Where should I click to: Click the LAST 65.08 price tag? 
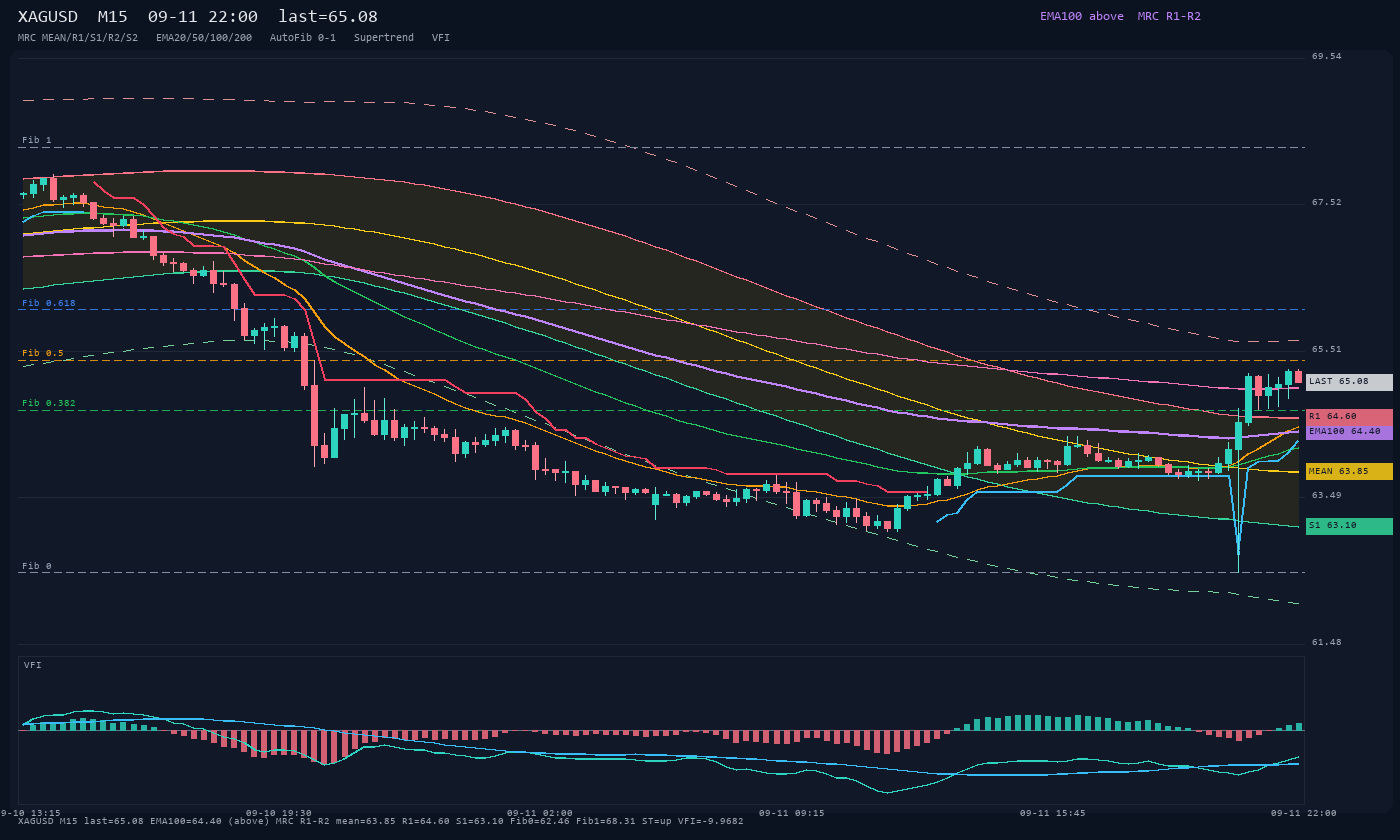1349,382
